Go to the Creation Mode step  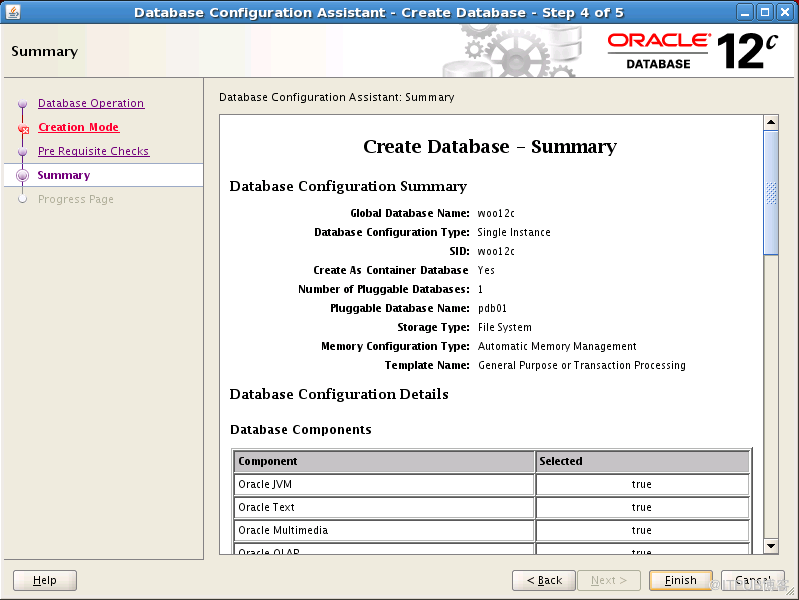coord(78,127)
